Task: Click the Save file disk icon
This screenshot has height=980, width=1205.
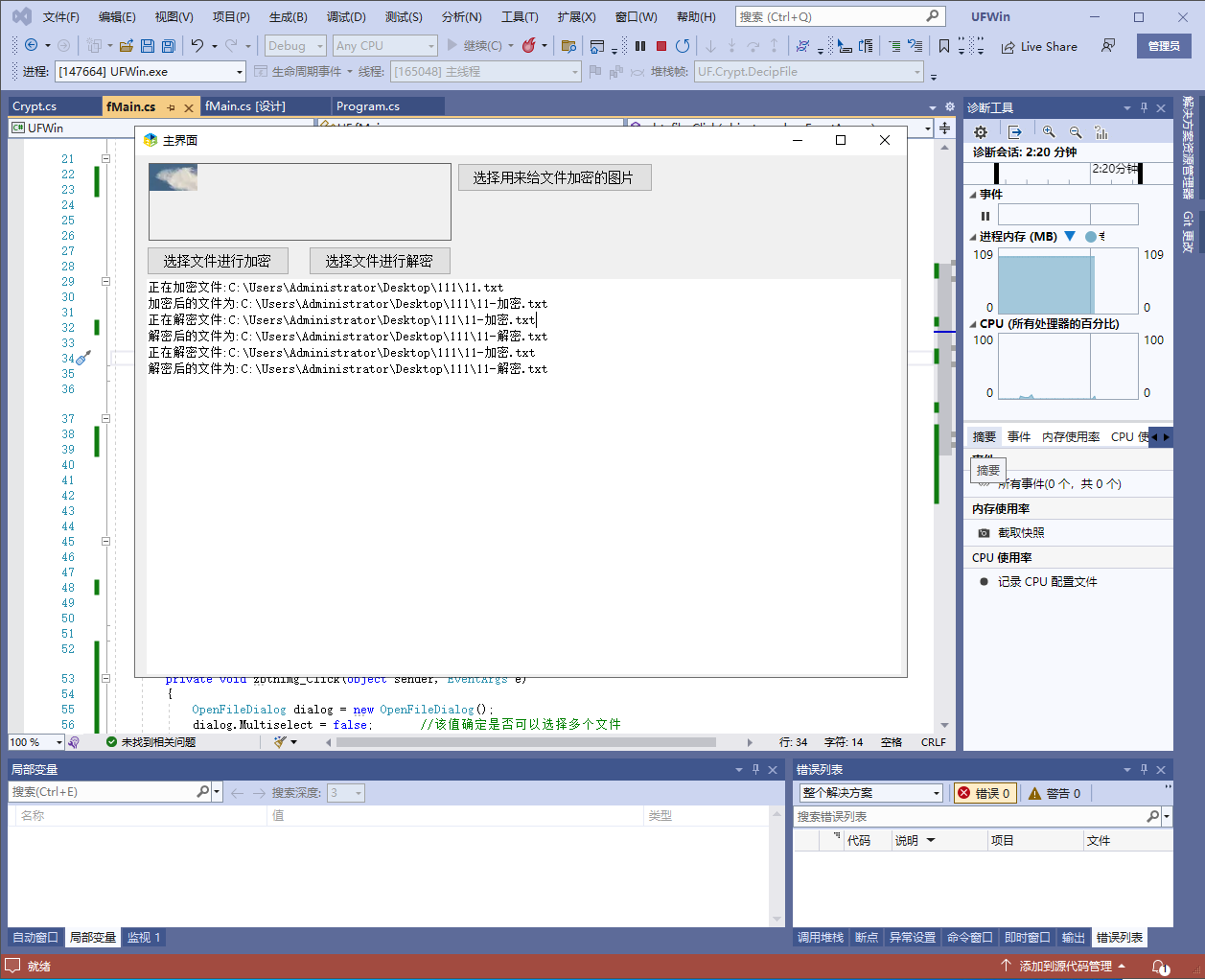Action: pos(147,45)
